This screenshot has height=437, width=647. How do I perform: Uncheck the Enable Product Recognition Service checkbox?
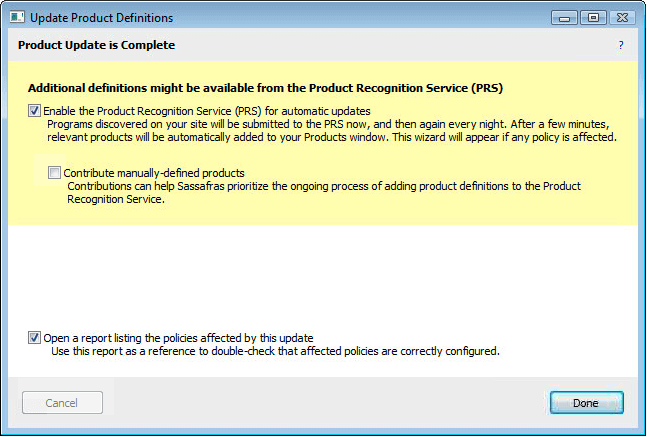click(35, 110)
